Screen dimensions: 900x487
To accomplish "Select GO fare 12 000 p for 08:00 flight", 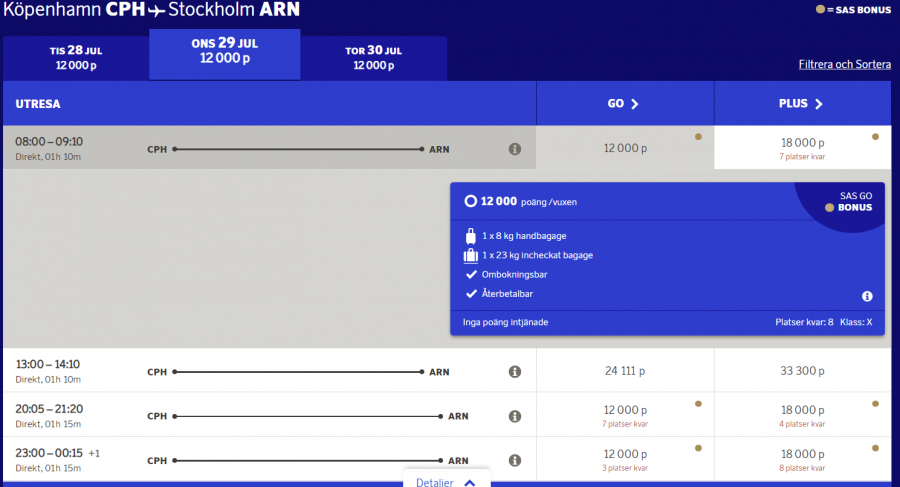I will point(625,148).
